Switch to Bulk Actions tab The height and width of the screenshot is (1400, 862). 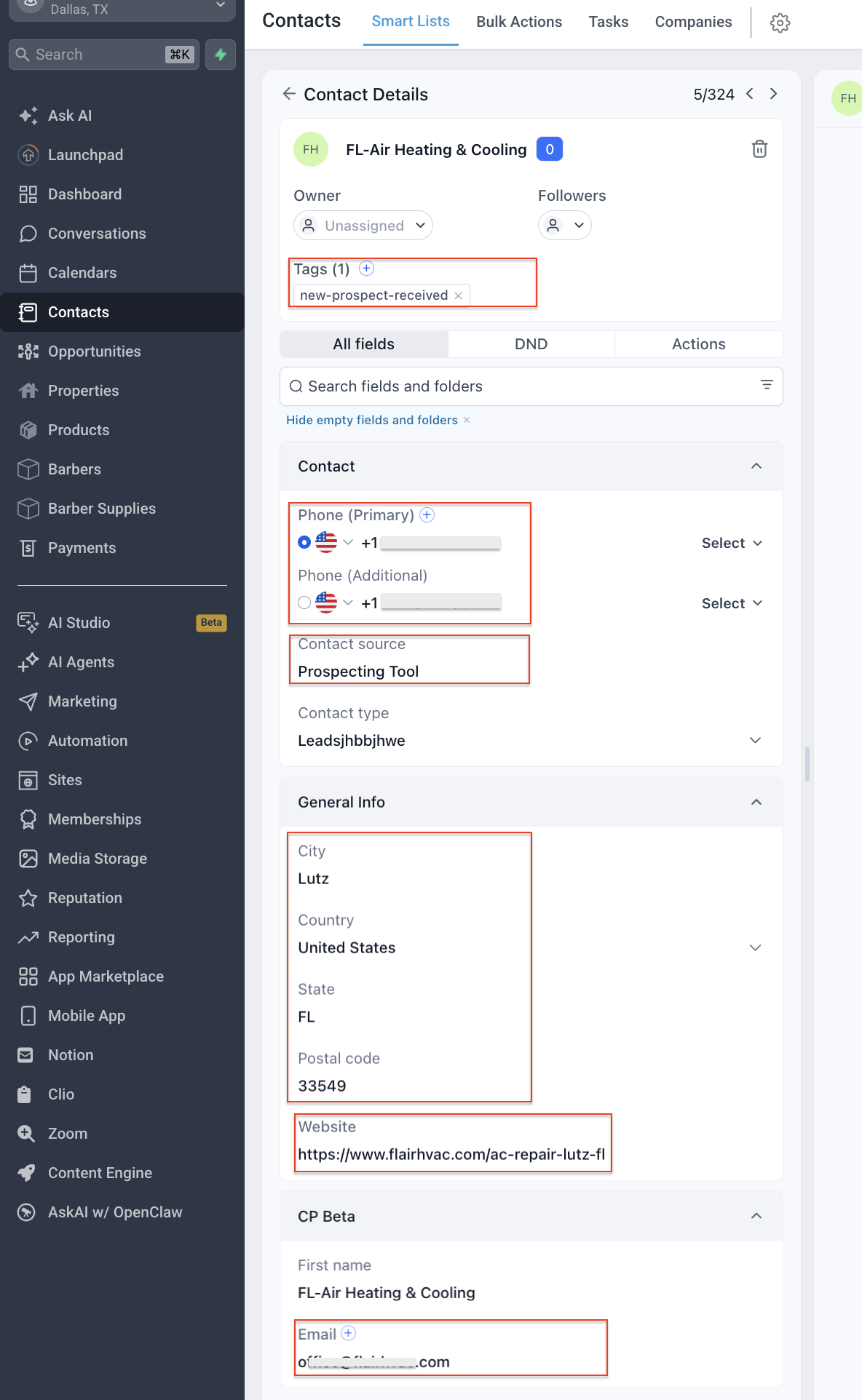(519, 22)
